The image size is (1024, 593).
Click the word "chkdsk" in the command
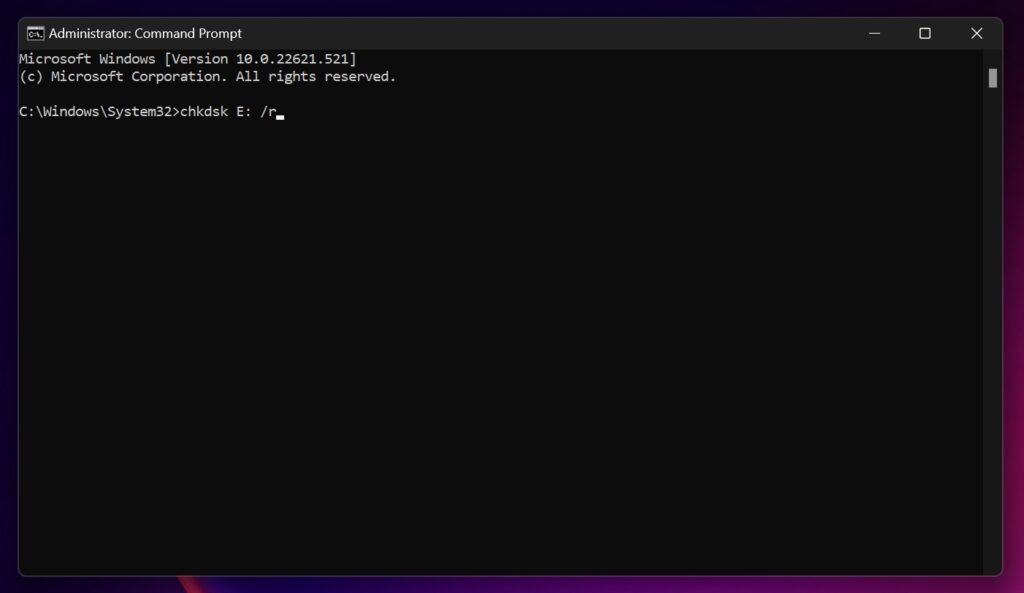[203, 112]
